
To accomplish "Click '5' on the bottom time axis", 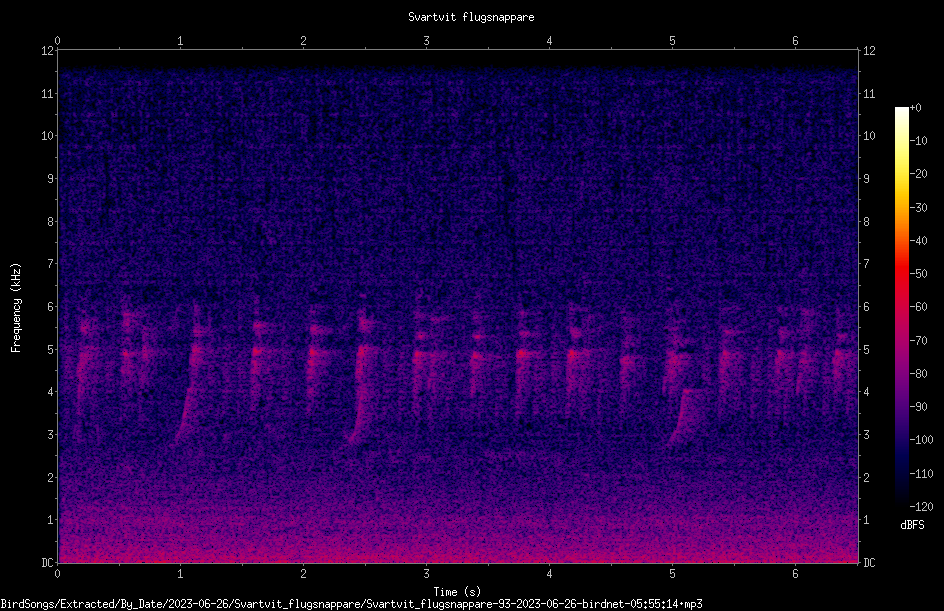I will [672, 574].
